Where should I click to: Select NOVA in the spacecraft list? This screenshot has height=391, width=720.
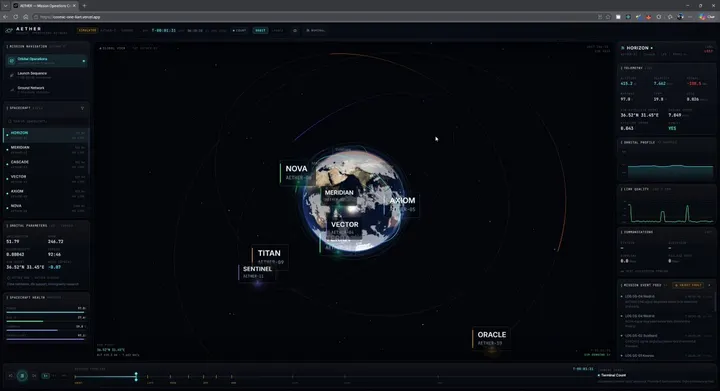[x=46, y=208]
